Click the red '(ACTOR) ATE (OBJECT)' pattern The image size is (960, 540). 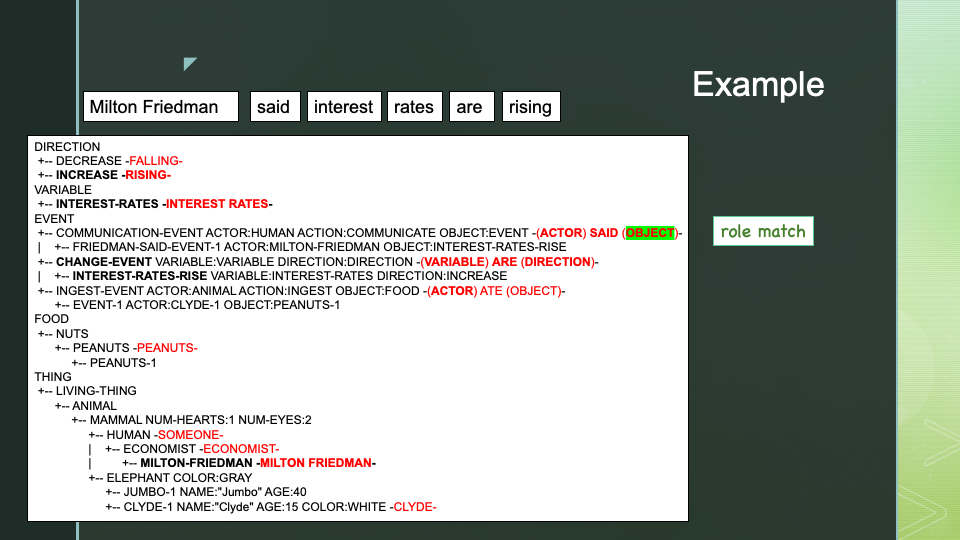pos(494,291)
